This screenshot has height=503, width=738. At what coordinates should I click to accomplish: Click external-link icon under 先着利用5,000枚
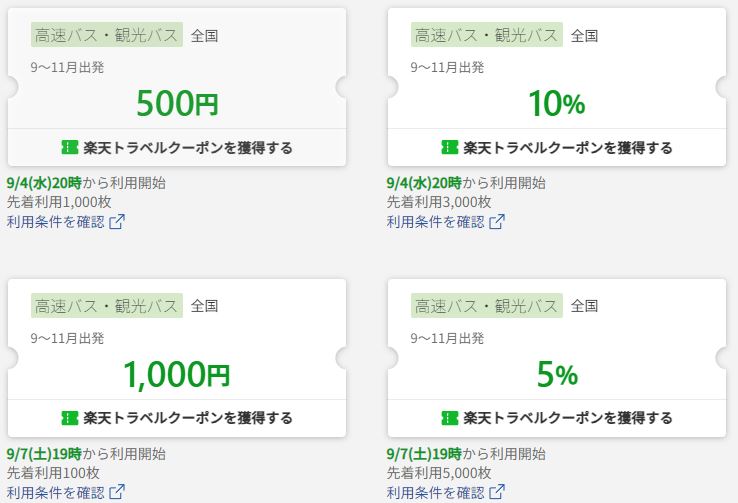tap(497, 492)
